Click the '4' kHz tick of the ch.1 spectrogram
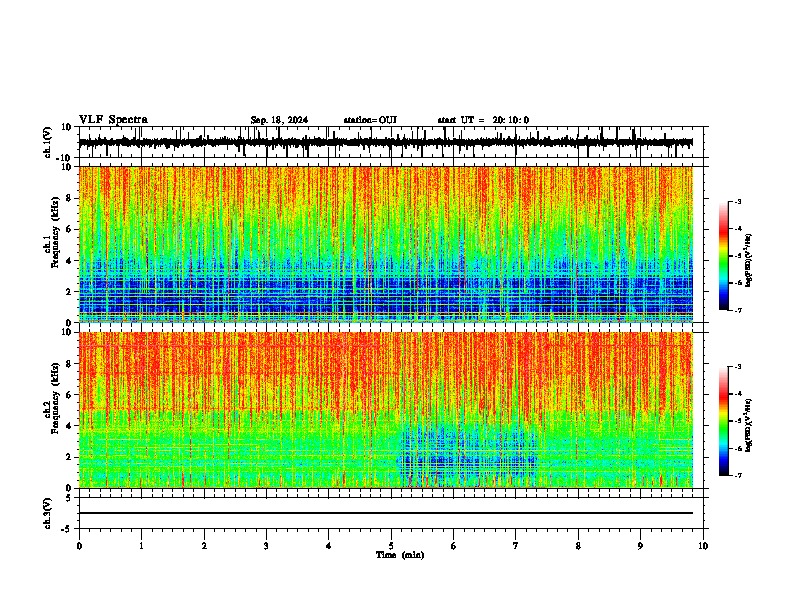This screenshot has height=612, width=792. coord(70,261)
